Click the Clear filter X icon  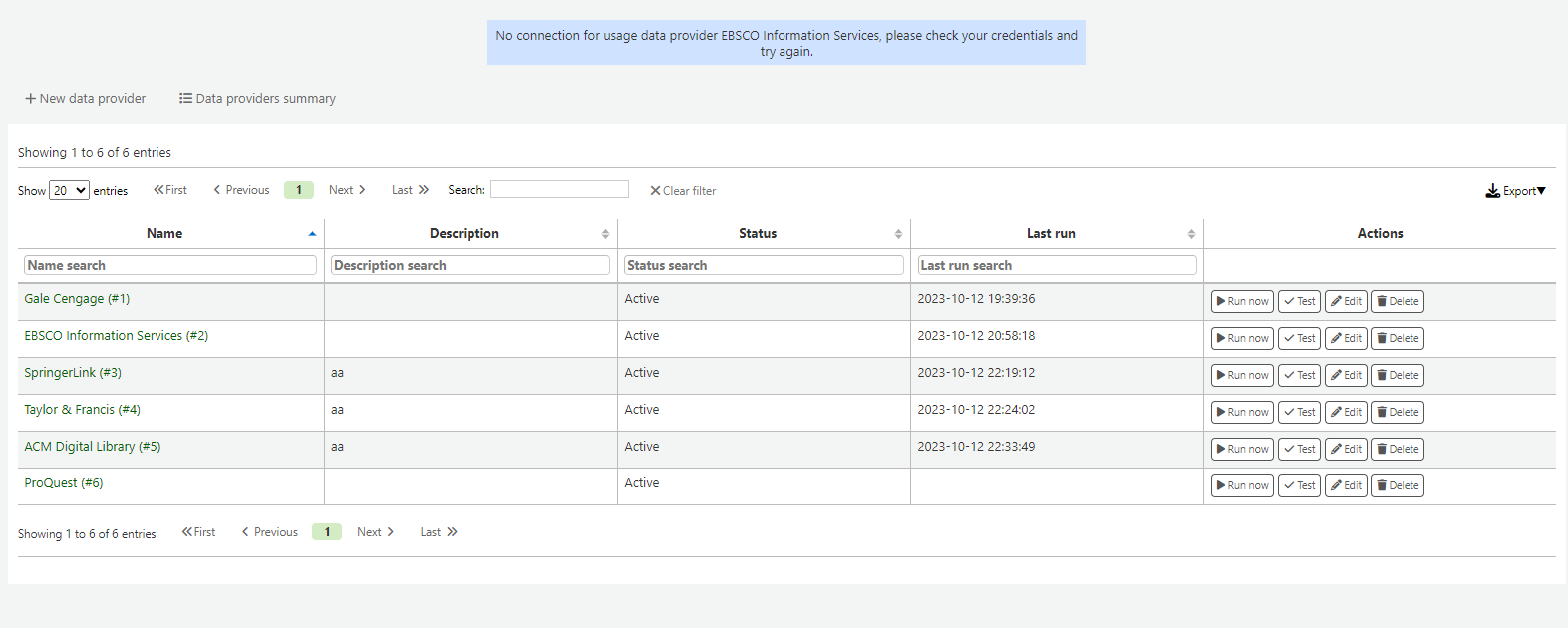point(655,191)
